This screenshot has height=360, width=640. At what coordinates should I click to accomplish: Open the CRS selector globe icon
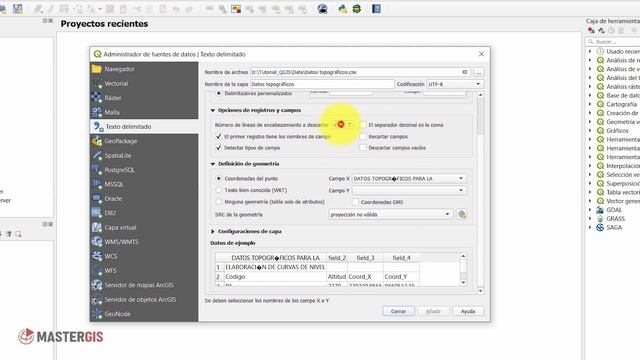(x=462, y=214)
